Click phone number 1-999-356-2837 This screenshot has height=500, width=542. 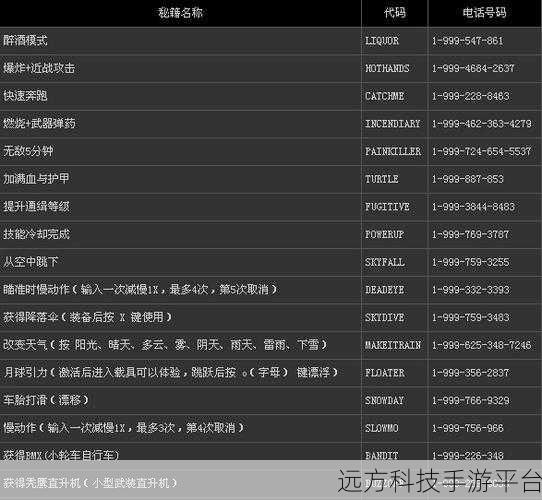[470, 373]
